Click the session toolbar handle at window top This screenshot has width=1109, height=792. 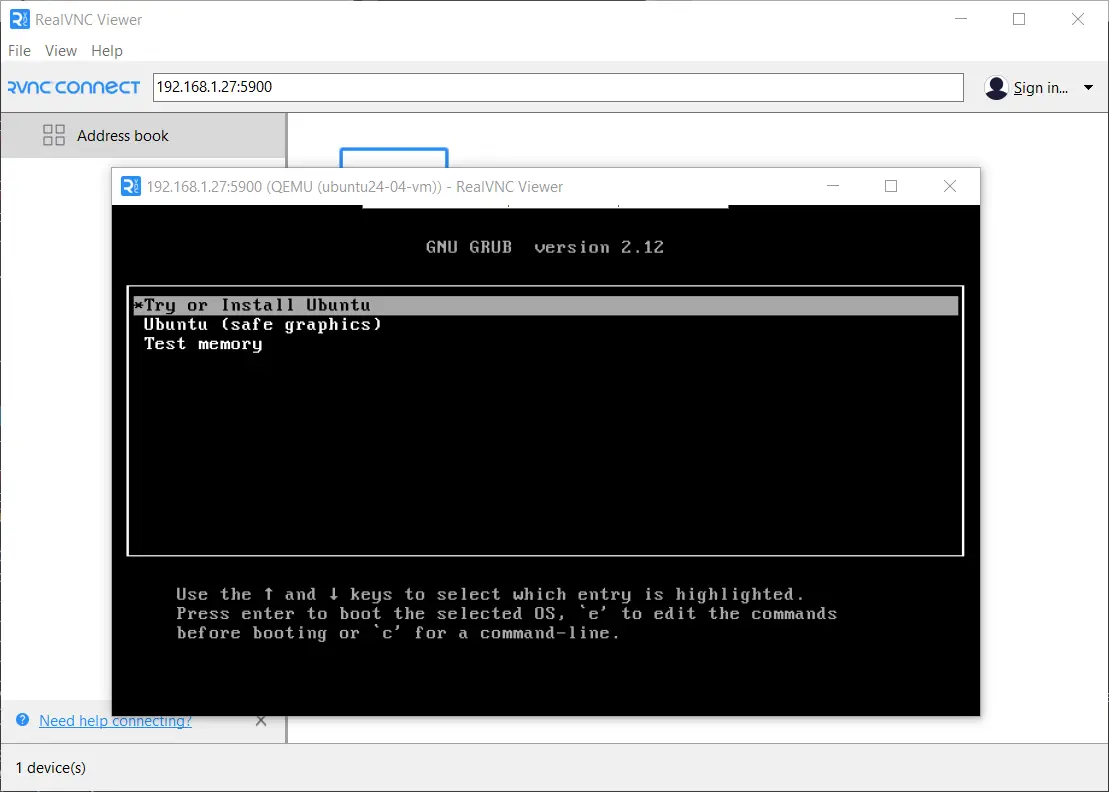pos(545,206)
